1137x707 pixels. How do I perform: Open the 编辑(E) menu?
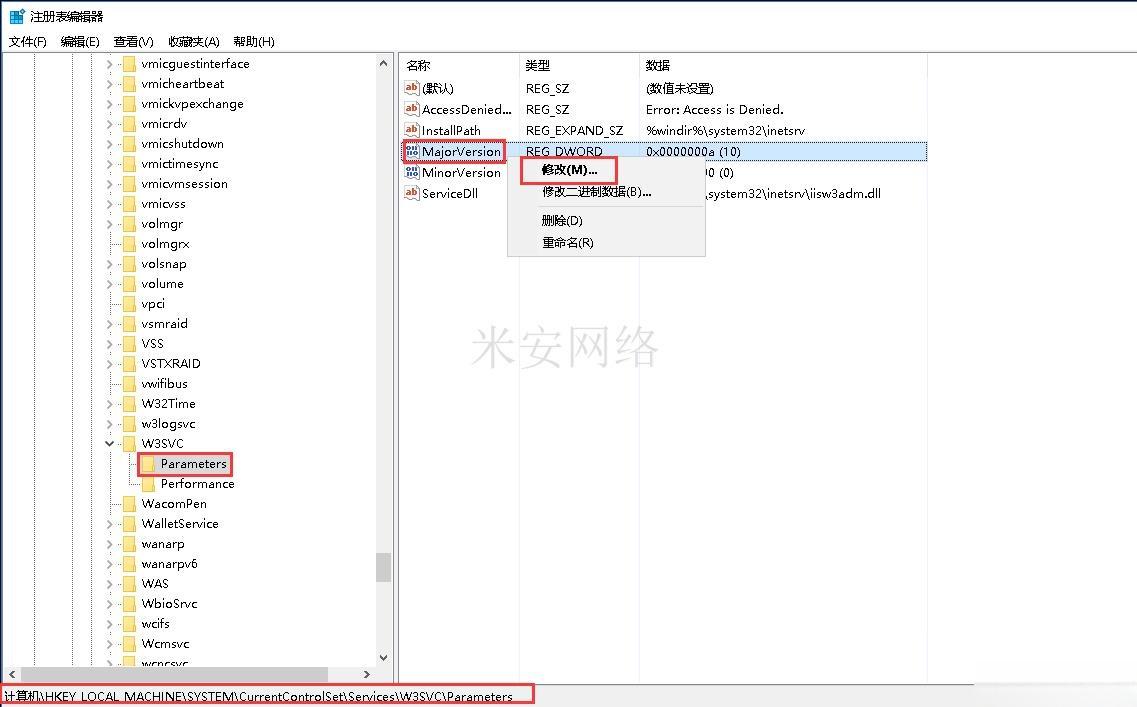tap(80, 41)
